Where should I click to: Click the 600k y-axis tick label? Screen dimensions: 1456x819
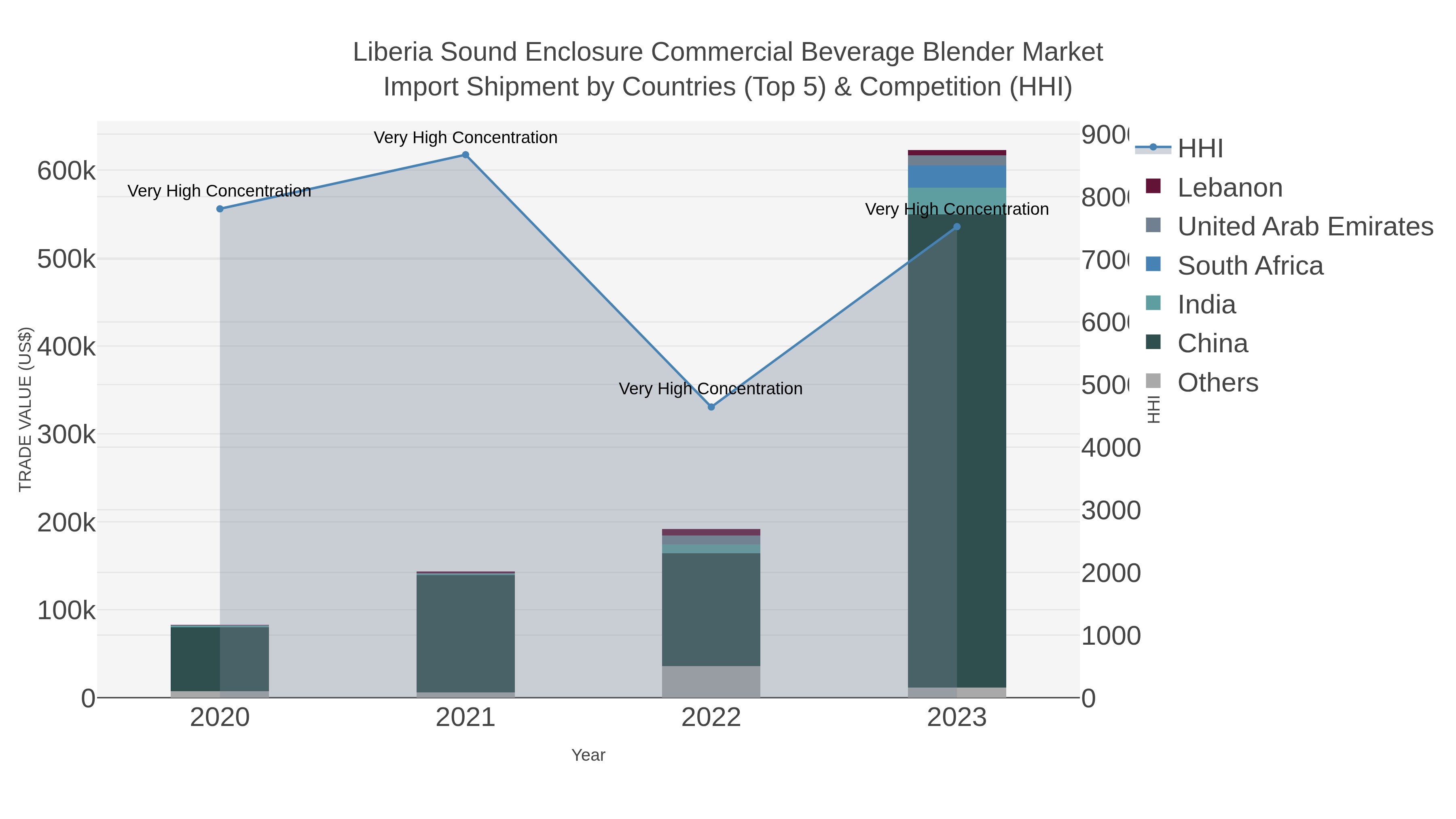coord(66,171)
